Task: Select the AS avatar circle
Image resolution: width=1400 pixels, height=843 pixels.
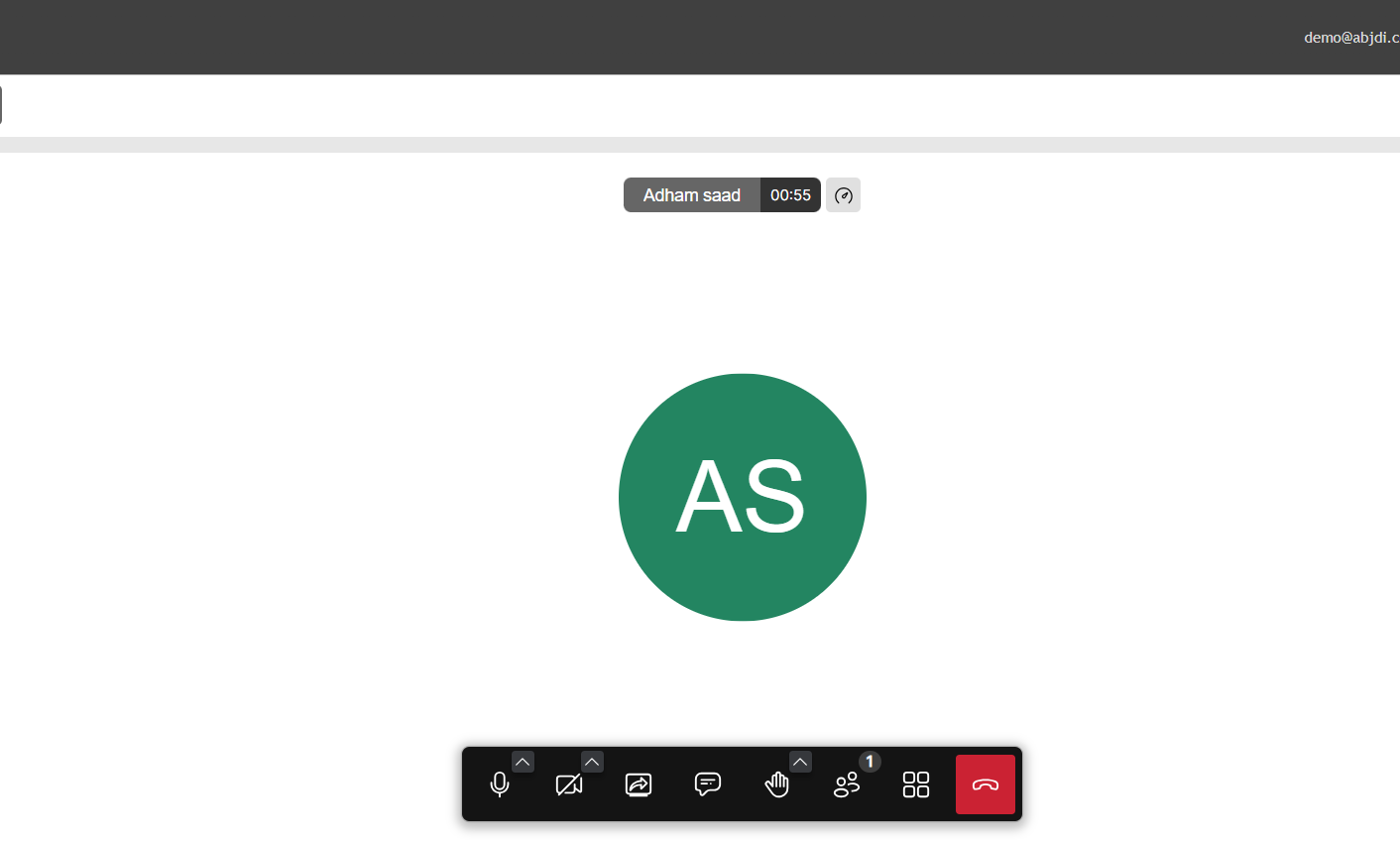Action: [x=743, y=497]
